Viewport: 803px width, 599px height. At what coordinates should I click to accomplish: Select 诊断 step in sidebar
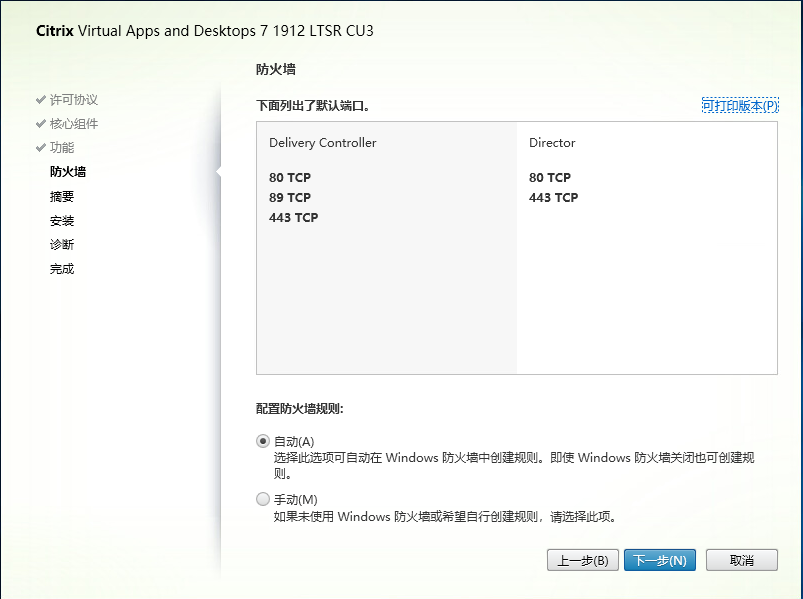click(62, 245)
